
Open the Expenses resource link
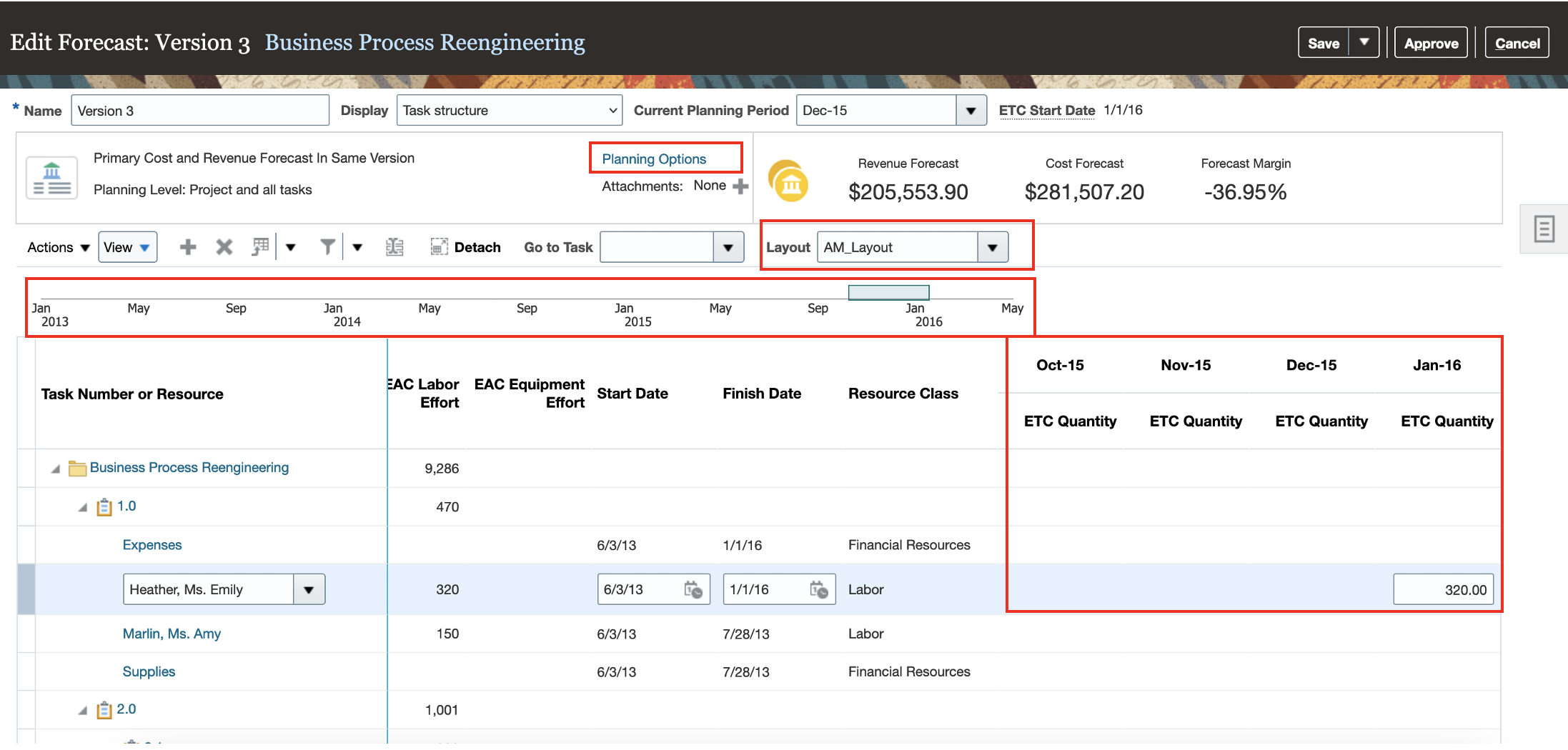152,545
